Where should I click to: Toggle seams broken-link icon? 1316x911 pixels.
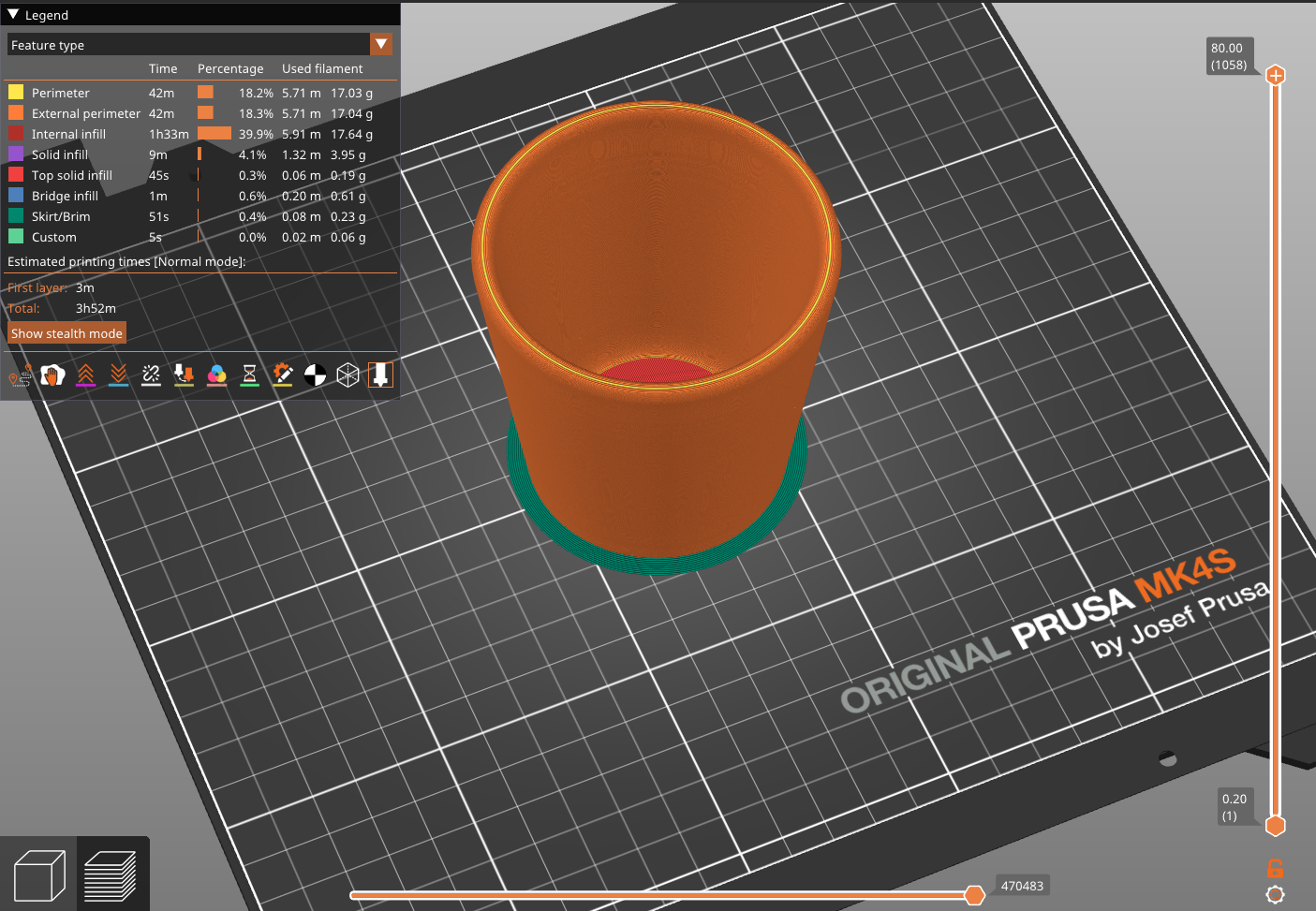[x=151, y=375]
